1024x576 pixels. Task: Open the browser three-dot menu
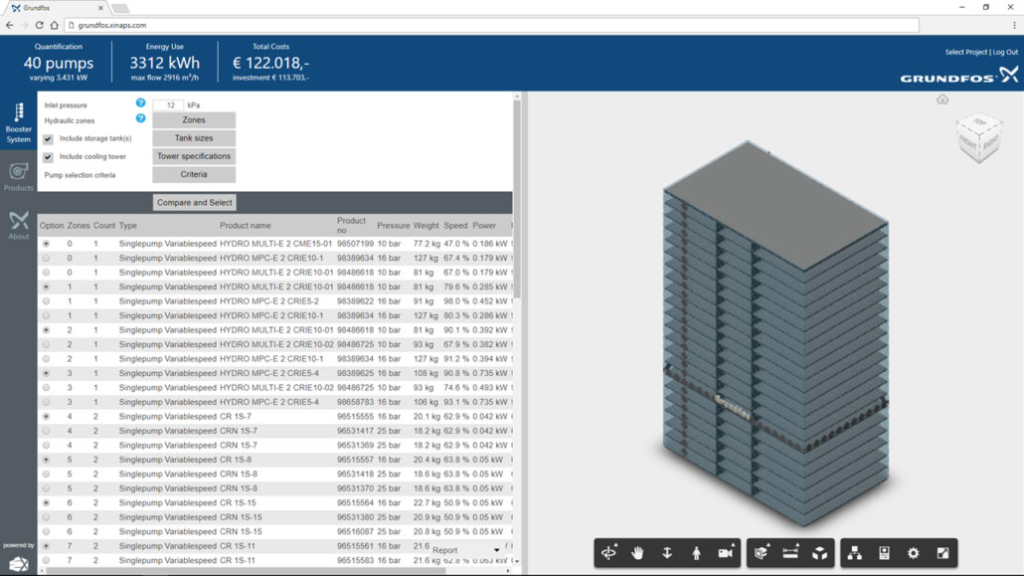(1014, 25)
